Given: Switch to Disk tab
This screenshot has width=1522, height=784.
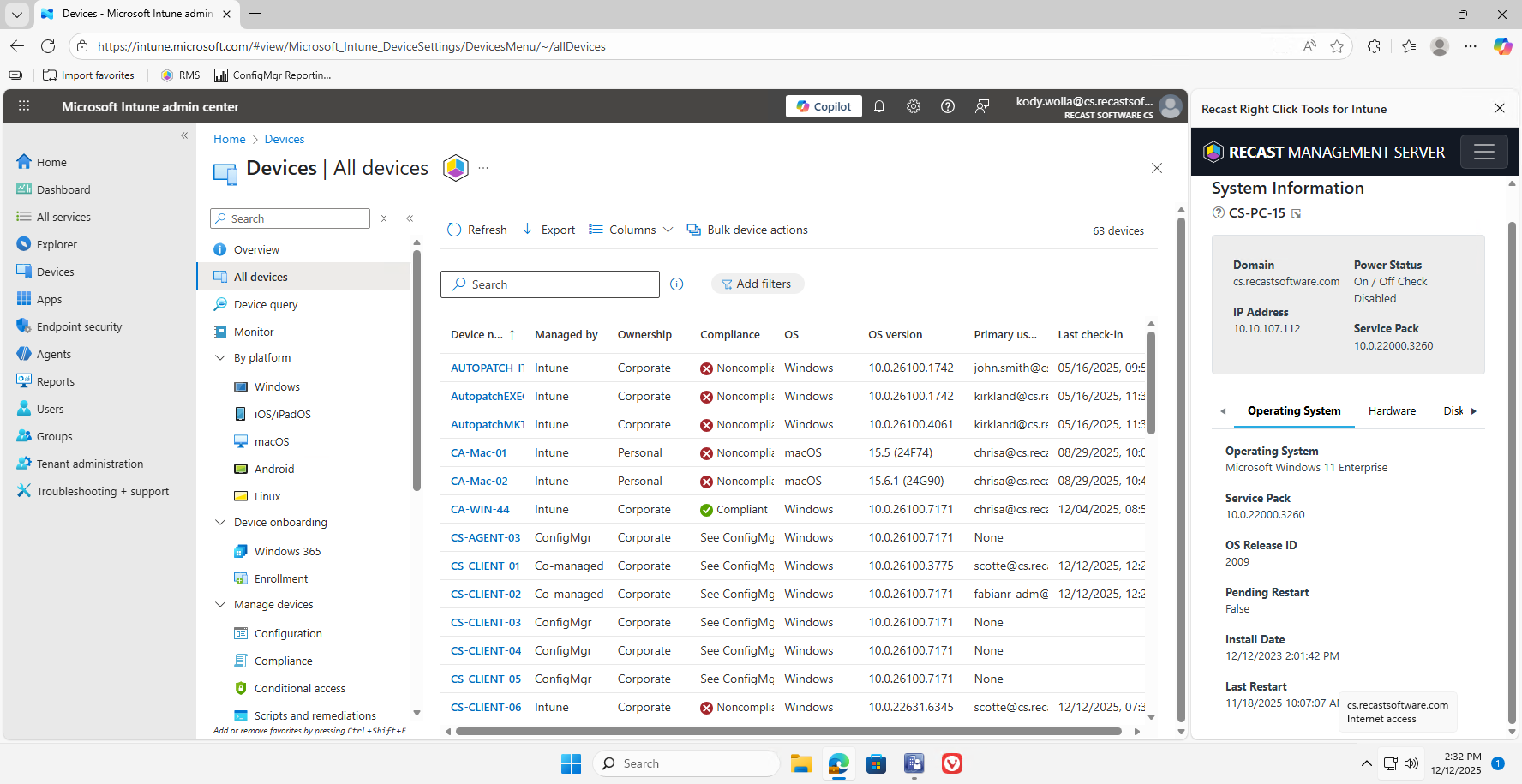Looking at the screenshot, I should tap(1453, 410).
